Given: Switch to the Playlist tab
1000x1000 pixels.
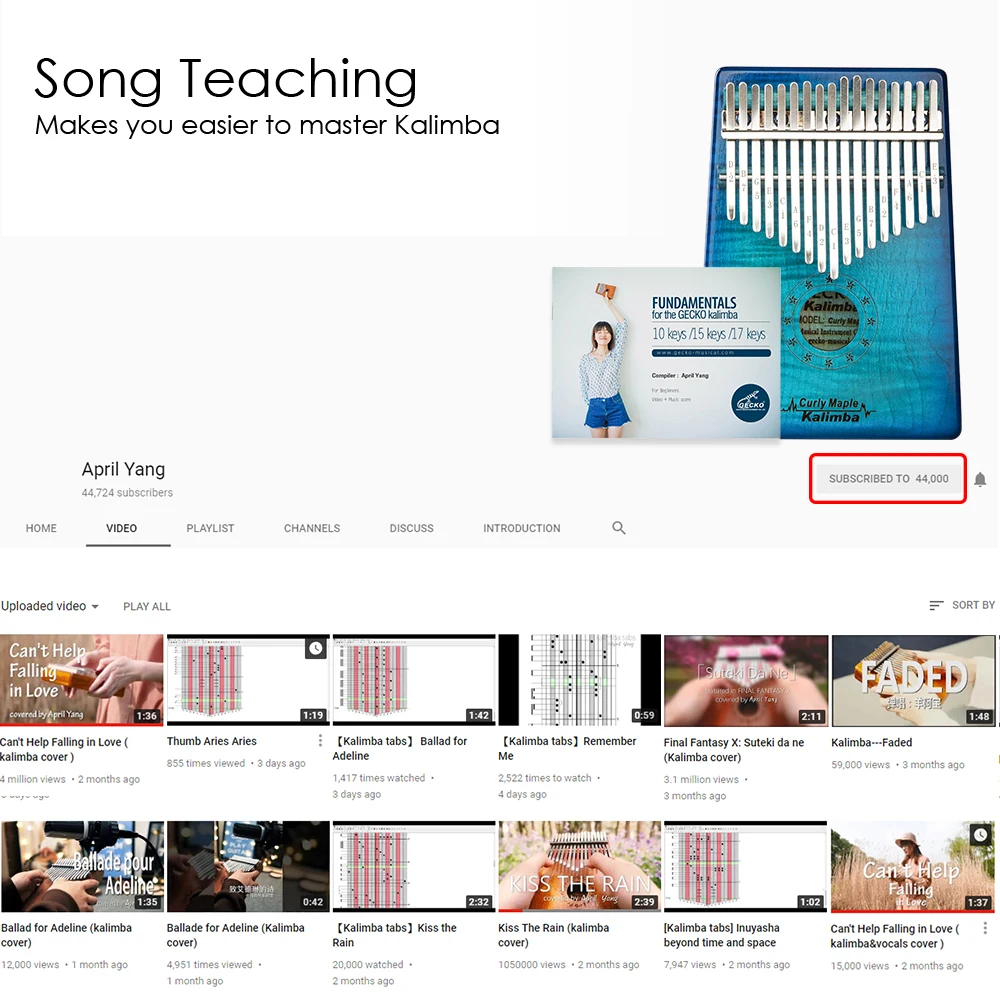Looking at the screenshot, I should [210, 528].
